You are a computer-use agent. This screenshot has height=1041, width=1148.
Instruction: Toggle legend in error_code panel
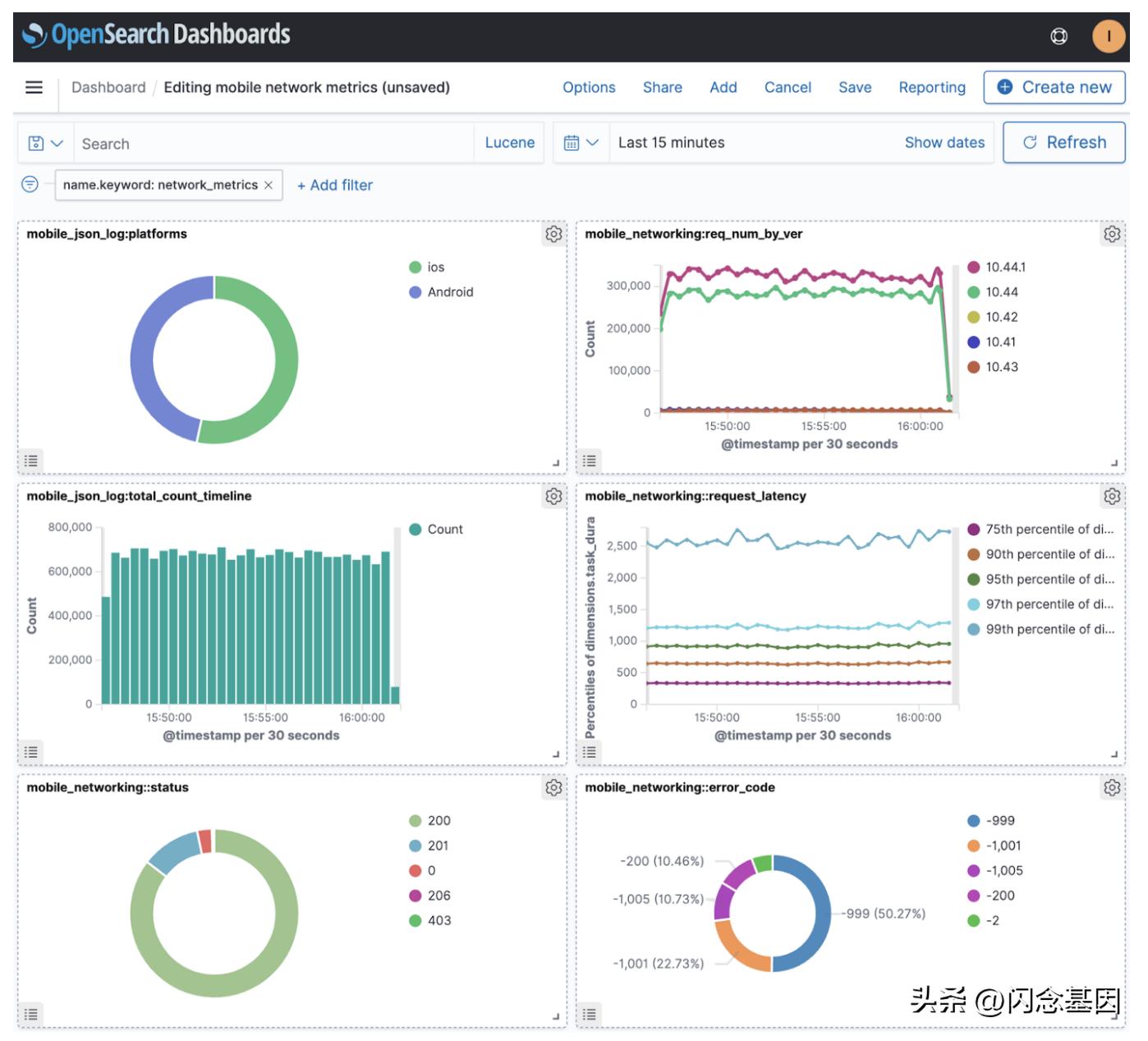tap(589, 1014)
